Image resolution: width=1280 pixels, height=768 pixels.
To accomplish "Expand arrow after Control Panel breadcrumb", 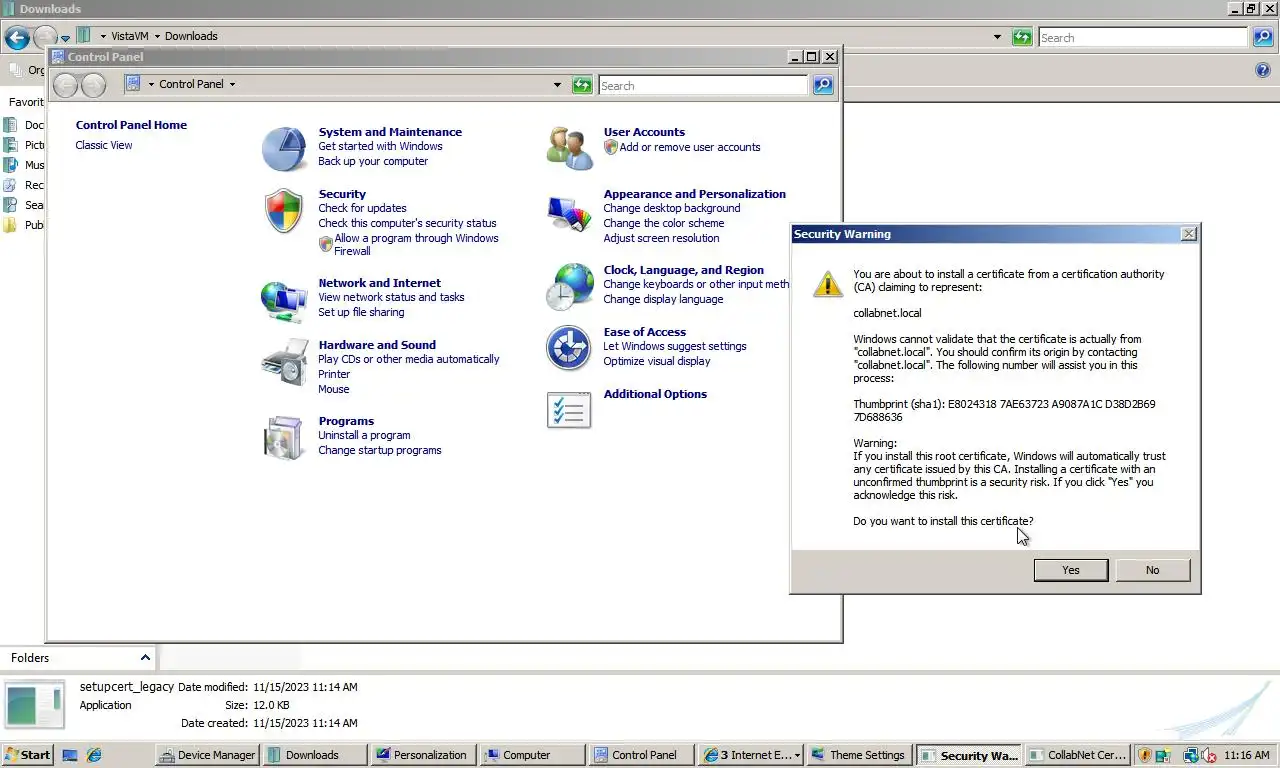I will tap(232, 84).
